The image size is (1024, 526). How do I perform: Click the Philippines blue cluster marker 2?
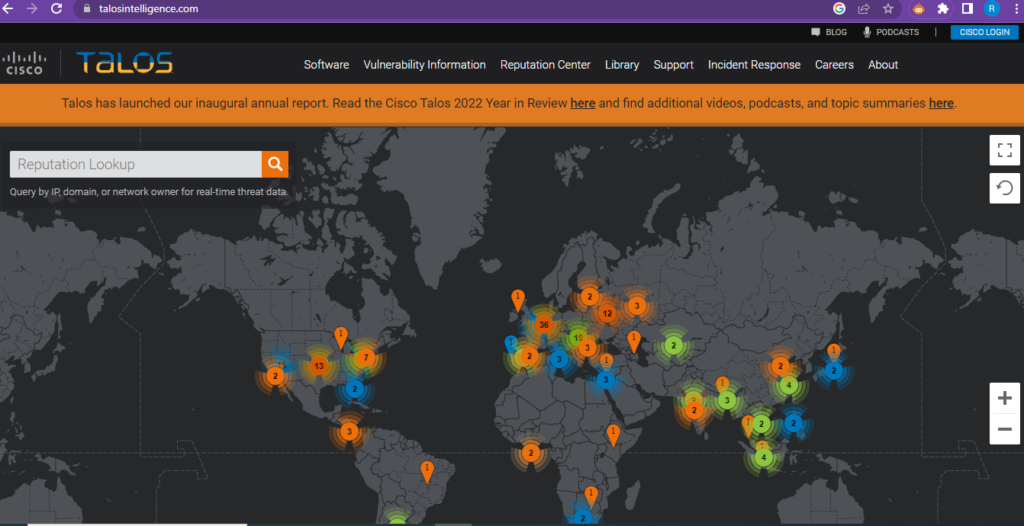click(793, 423)
